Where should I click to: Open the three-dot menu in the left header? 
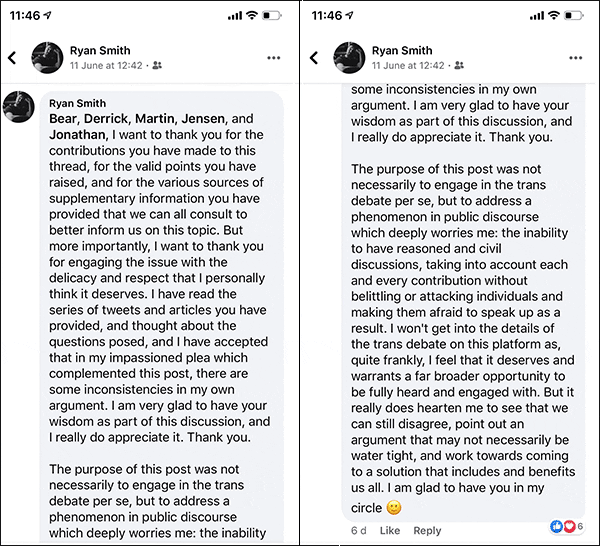[273, 58]
